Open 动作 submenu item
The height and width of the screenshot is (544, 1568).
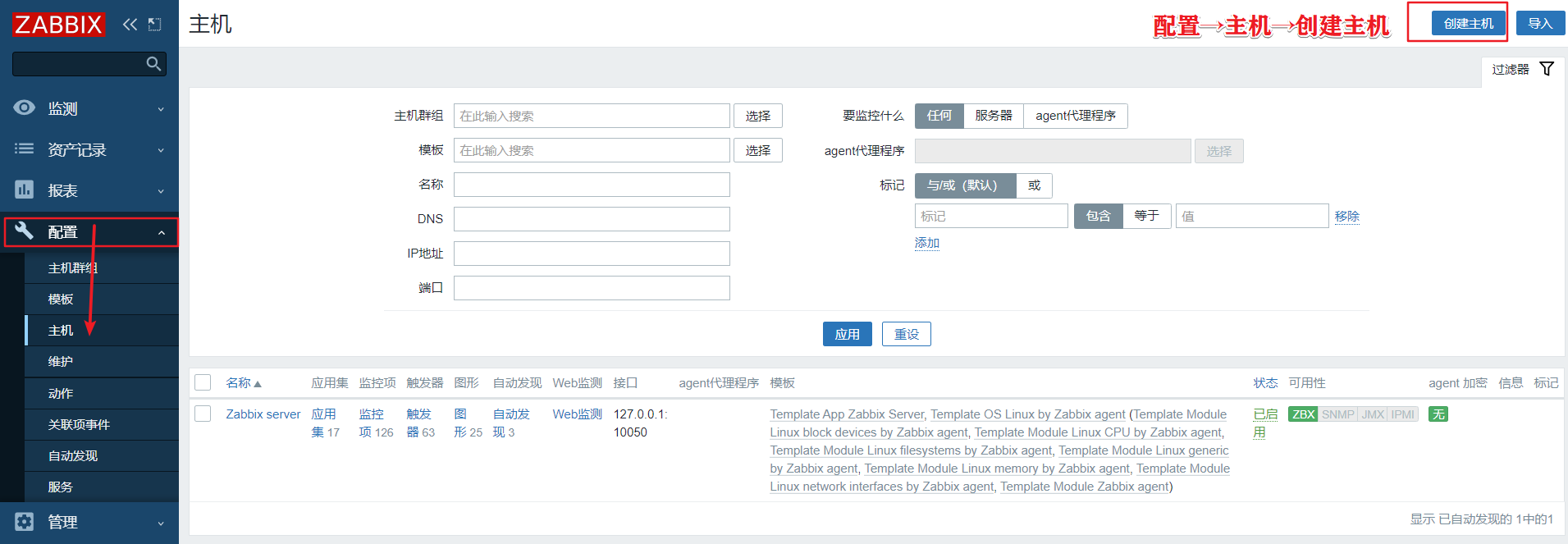[x=102, y=394]
